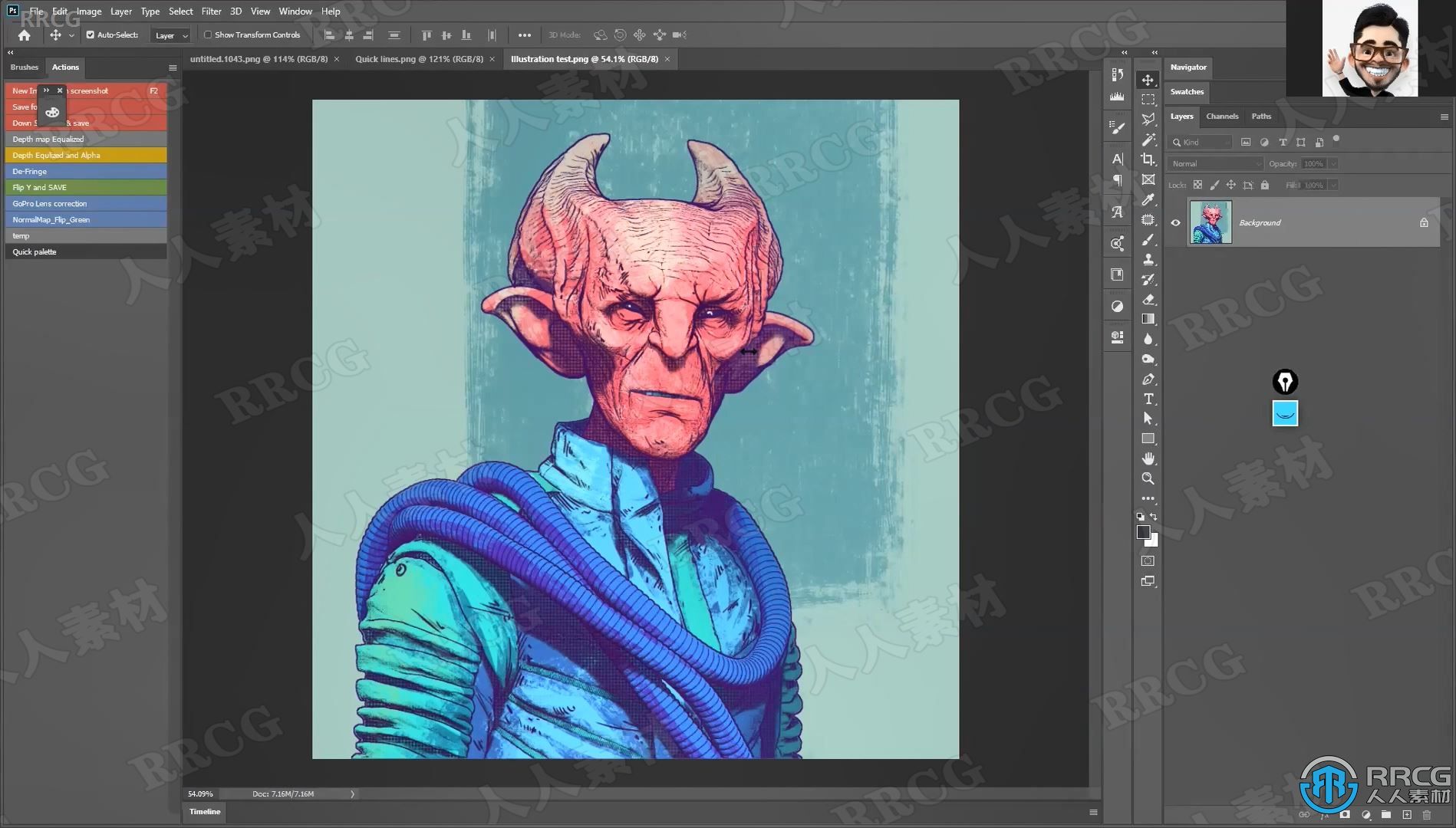Run the Quick palette action

(86, 252)
